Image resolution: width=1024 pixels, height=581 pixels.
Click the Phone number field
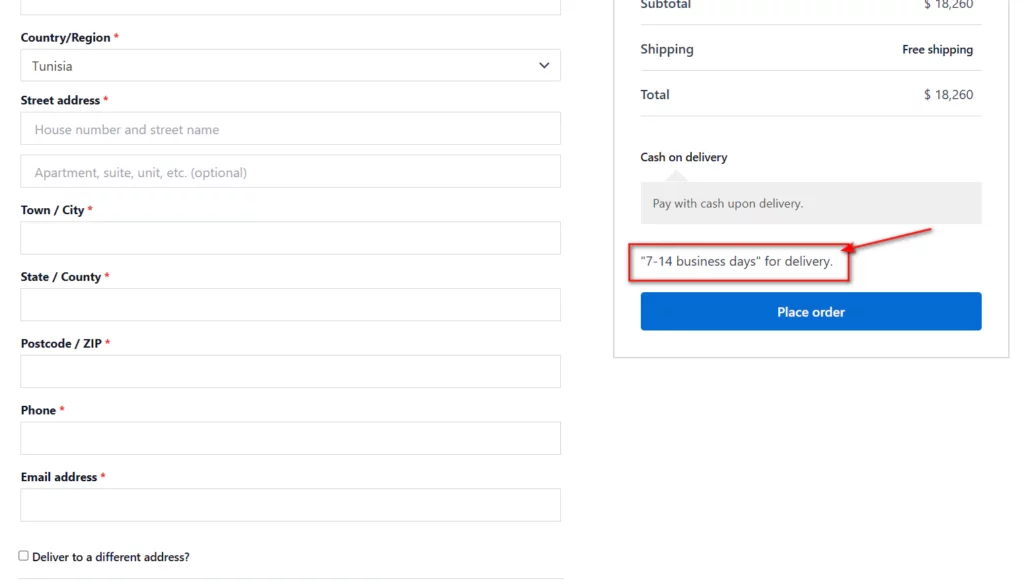[x=290, y=438]
